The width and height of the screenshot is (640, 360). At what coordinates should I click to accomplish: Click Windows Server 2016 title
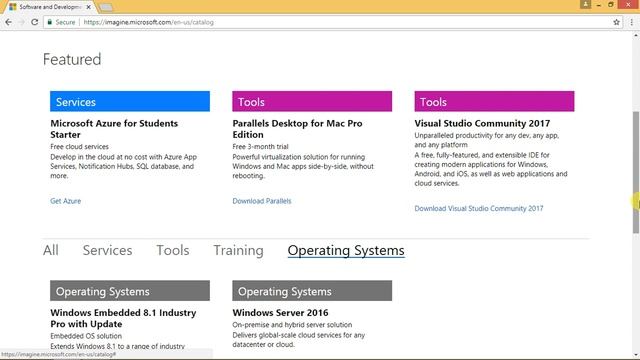click(x=280, y=313)
